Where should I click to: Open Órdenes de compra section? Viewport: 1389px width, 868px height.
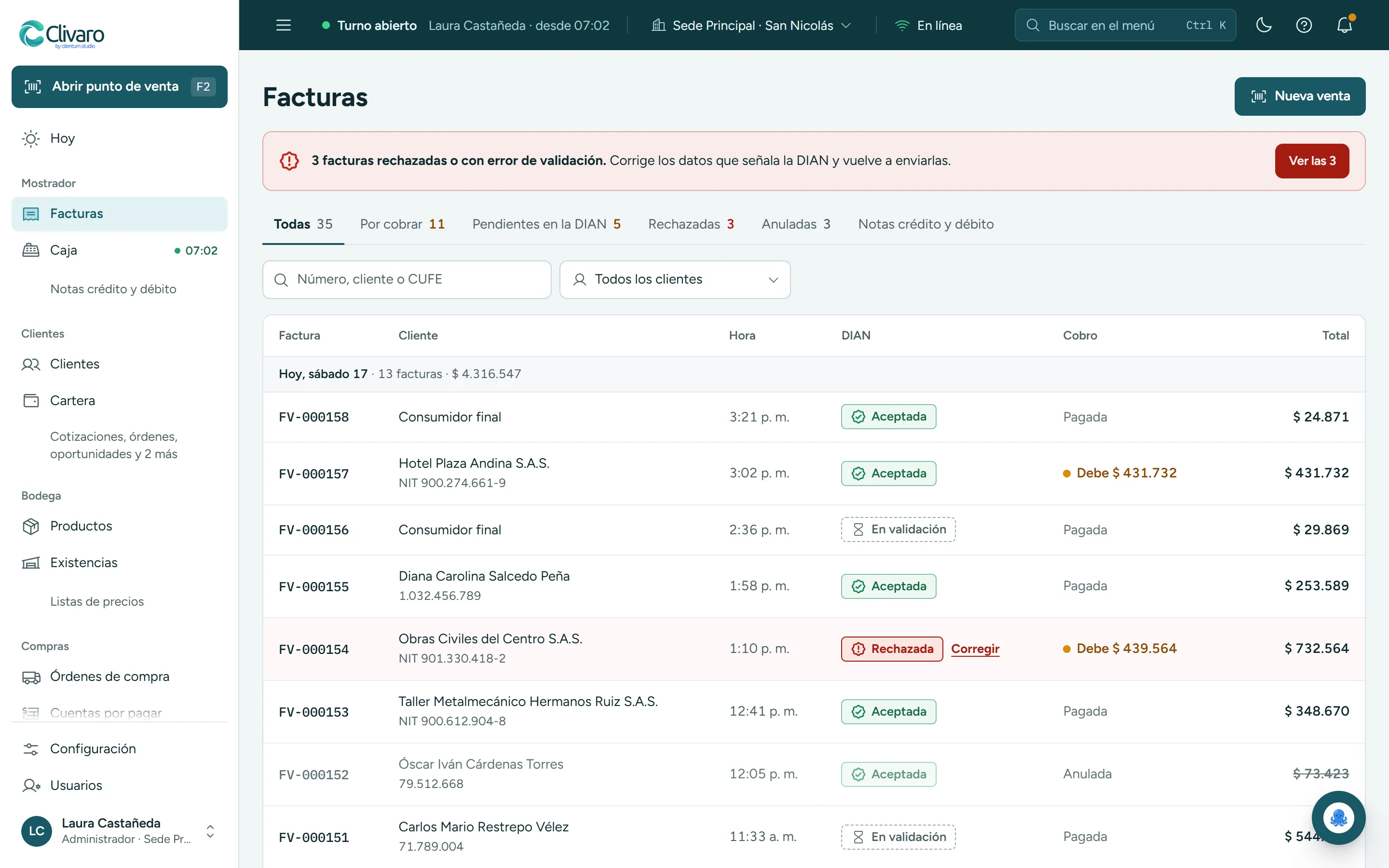click(120, 676)
